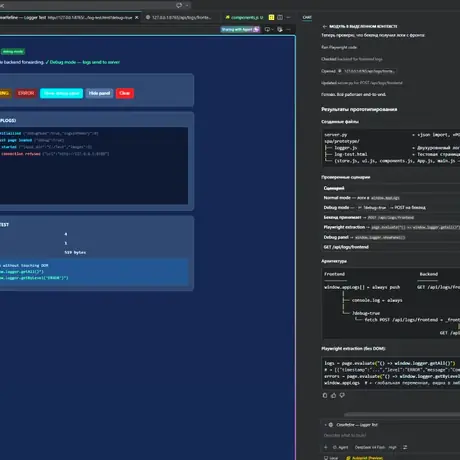Click the yellow JS icon beside components.js tab
This screenshot has width=460, height=460.
point(271,17)
